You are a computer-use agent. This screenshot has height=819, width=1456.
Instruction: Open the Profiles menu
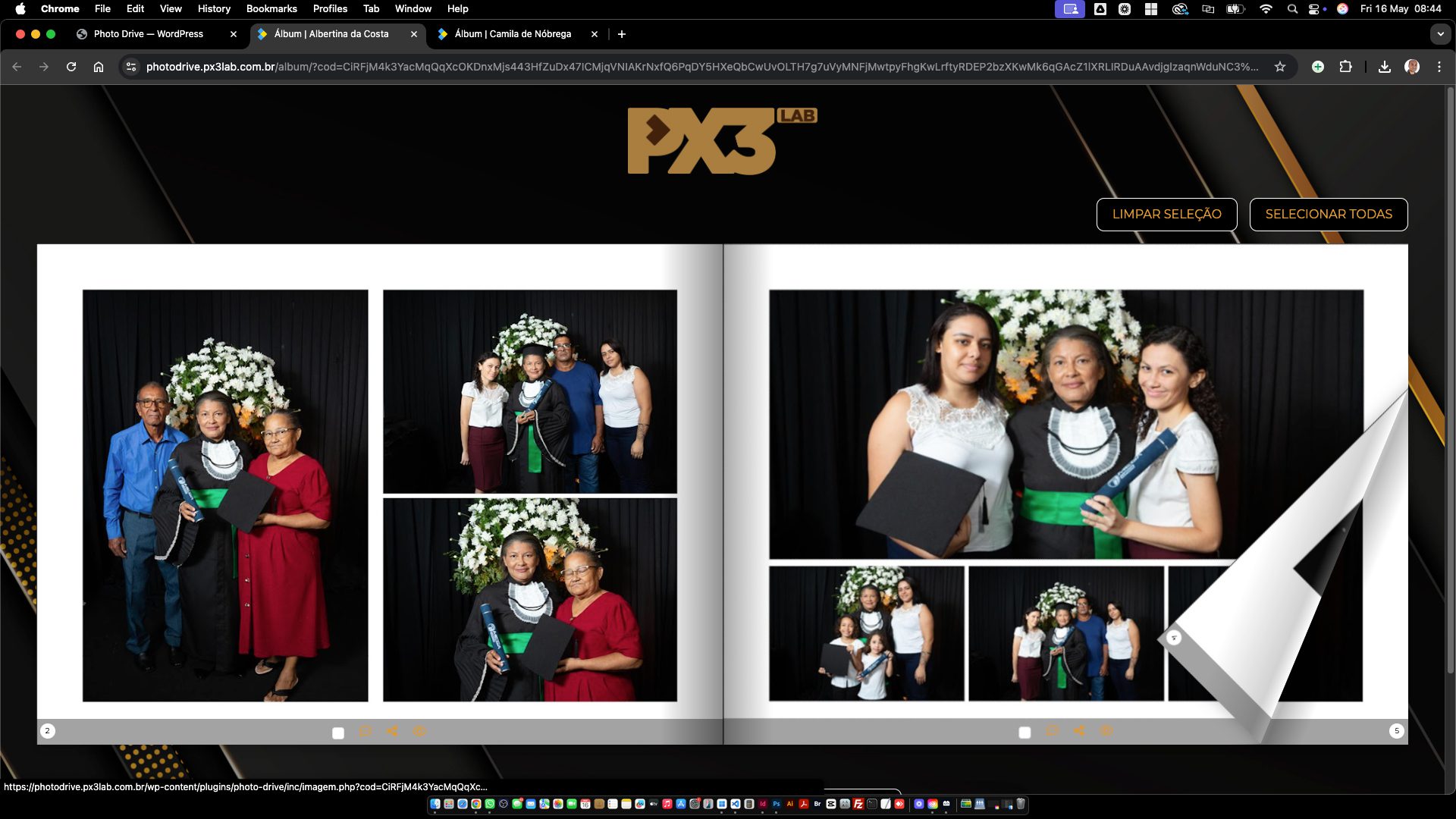(330, 8)
